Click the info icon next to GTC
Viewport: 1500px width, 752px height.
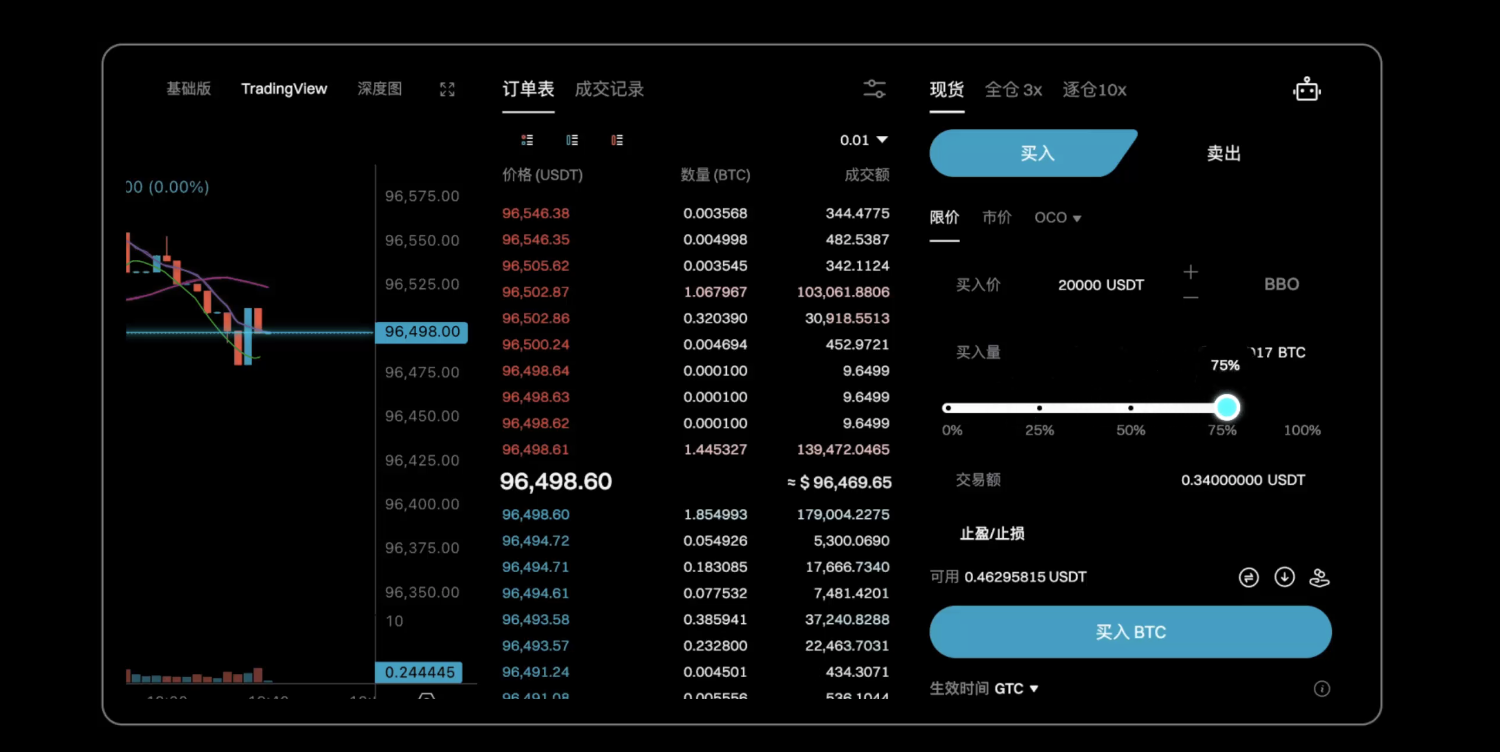1322,689
